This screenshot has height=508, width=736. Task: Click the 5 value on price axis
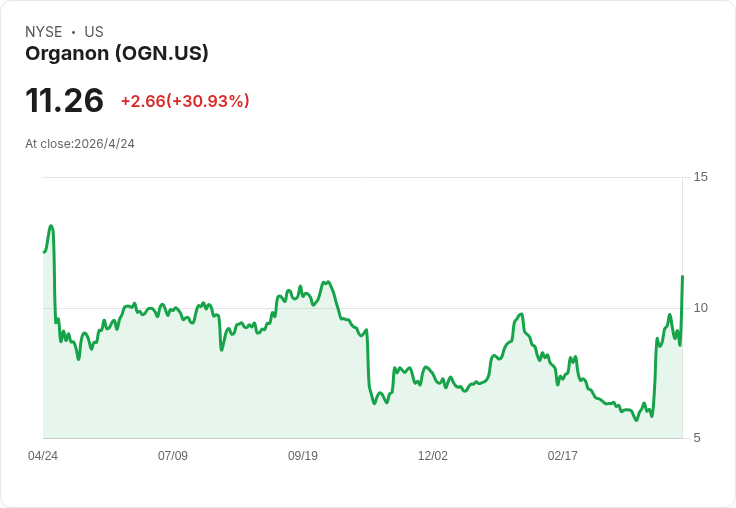[x=697, y=438]
